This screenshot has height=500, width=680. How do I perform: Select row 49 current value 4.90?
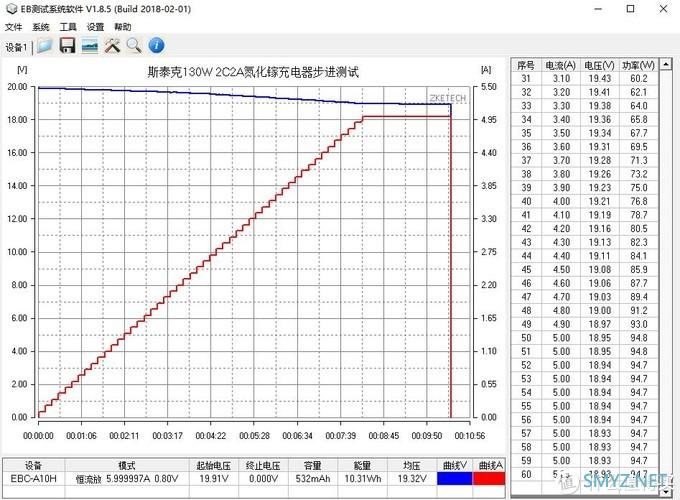561,324
